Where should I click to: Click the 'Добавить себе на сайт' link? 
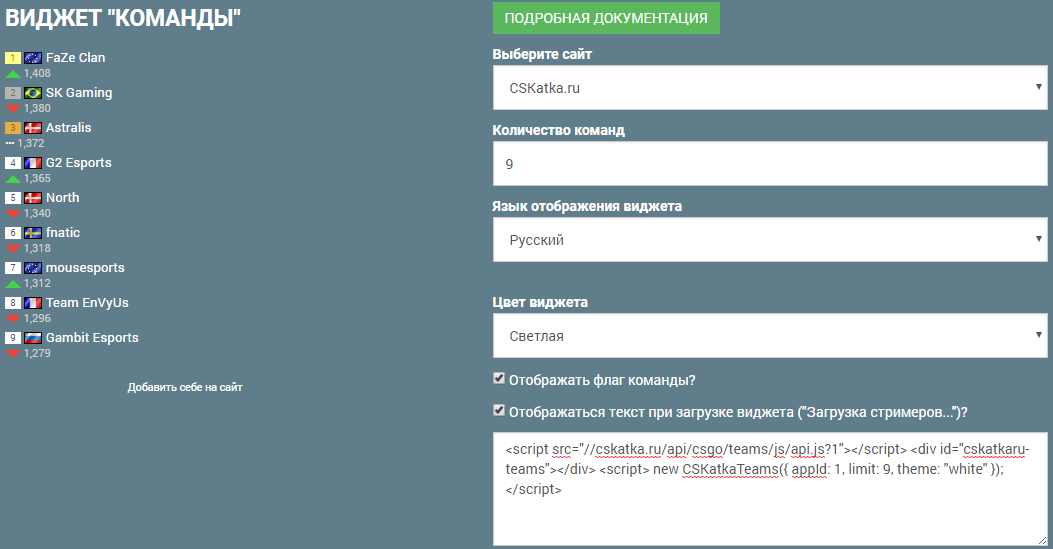click(185, 387)
